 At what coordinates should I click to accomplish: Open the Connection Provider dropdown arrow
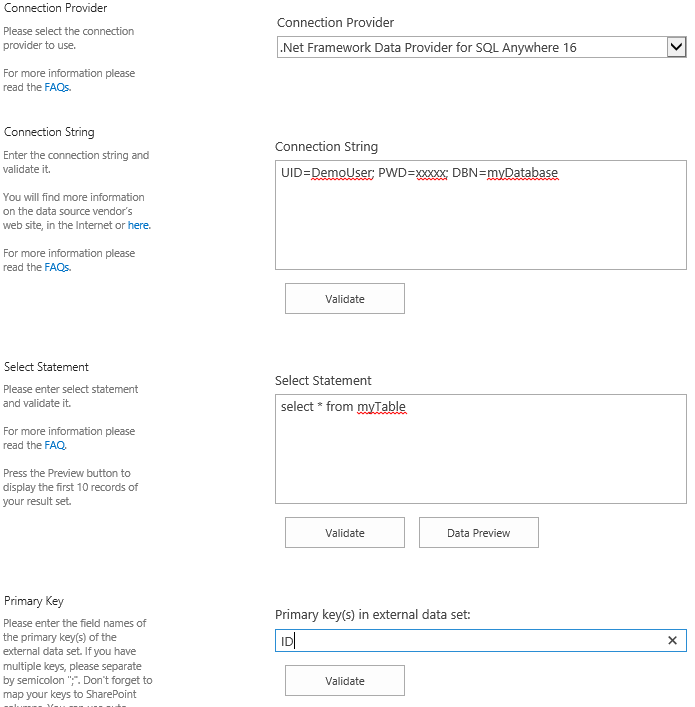coord(676,47)
